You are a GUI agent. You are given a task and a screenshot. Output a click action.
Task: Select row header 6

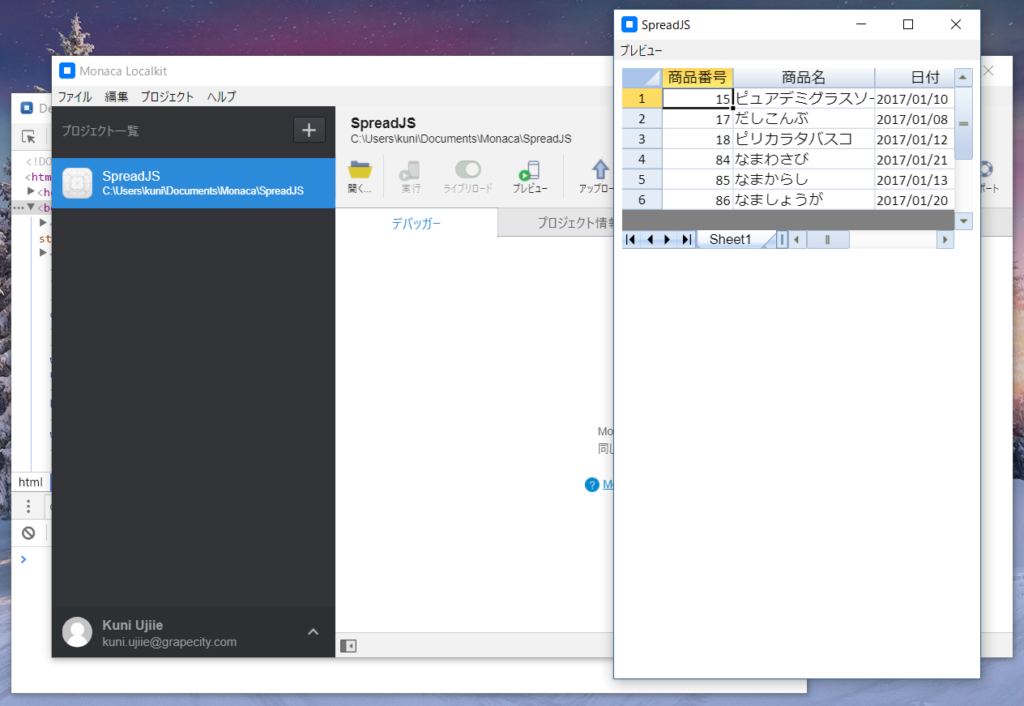click(642, 200)
